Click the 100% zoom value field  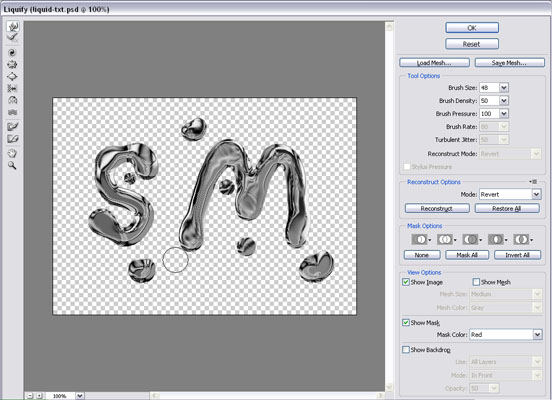60,396
